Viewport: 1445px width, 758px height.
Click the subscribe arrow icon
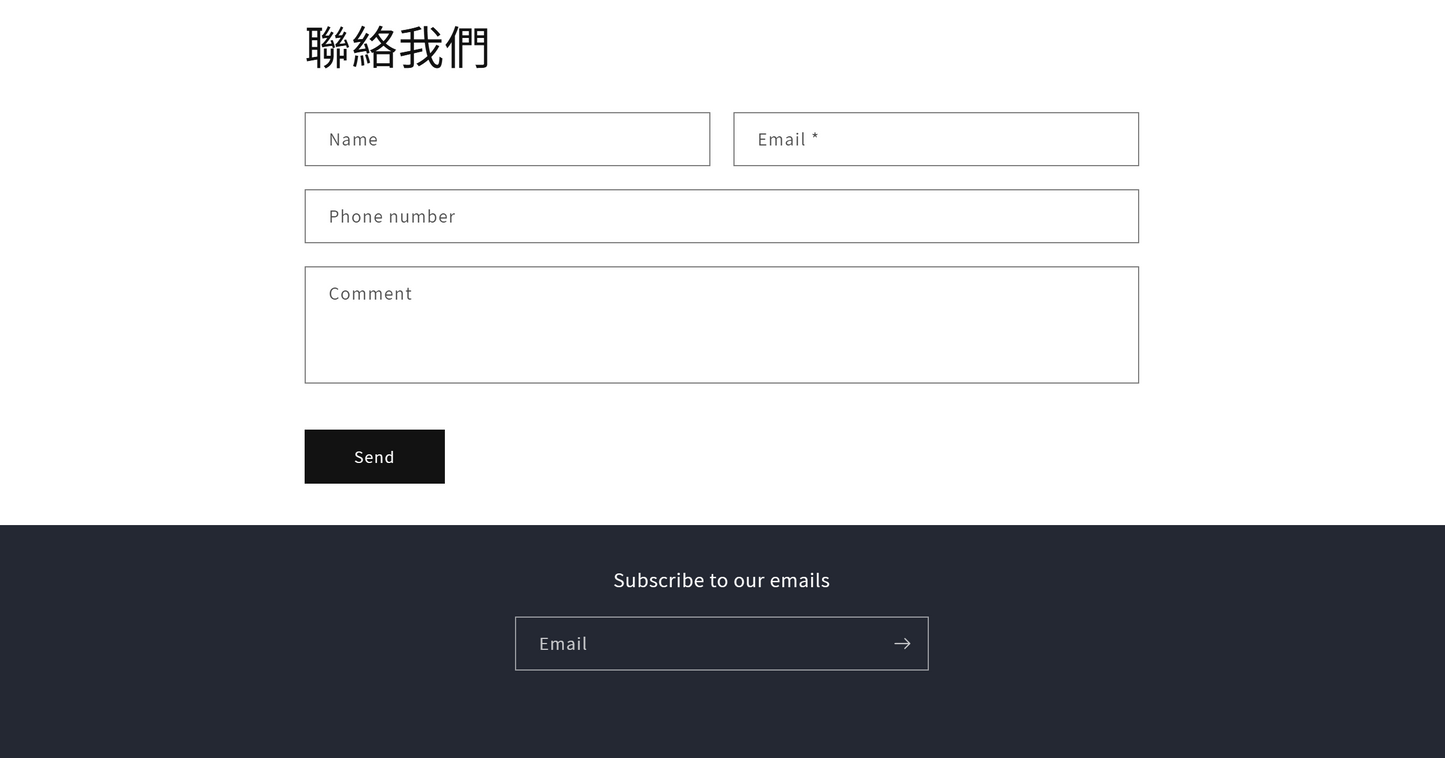(901, 643)
